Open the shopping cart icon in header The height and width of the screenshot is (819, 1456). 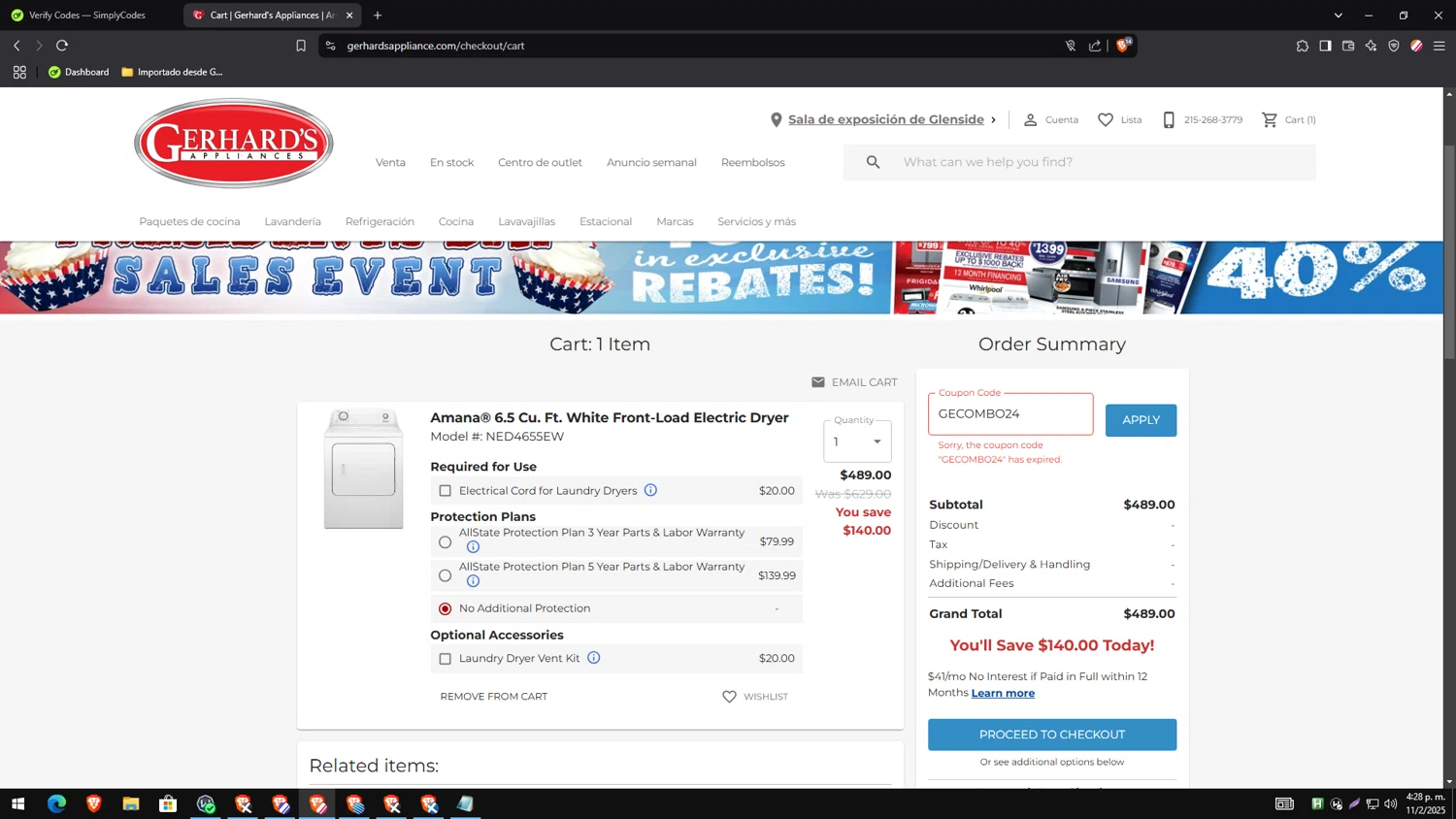(x=1269, y=120)
